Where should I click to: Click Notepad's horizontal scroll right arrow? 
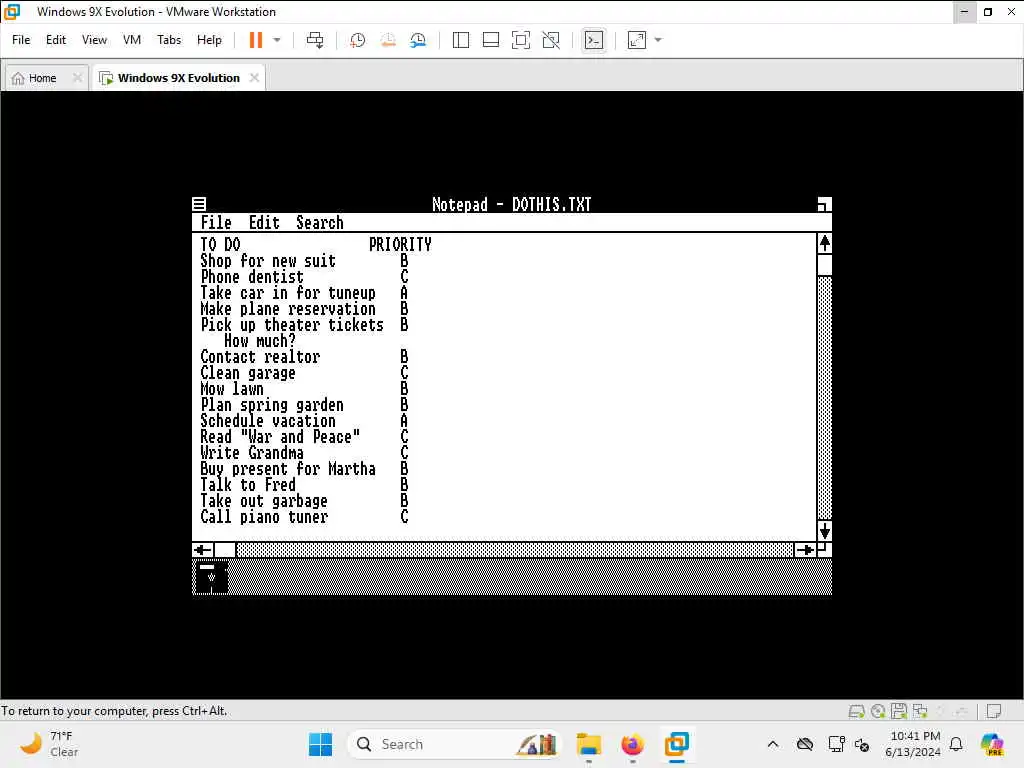click(805, 550)
